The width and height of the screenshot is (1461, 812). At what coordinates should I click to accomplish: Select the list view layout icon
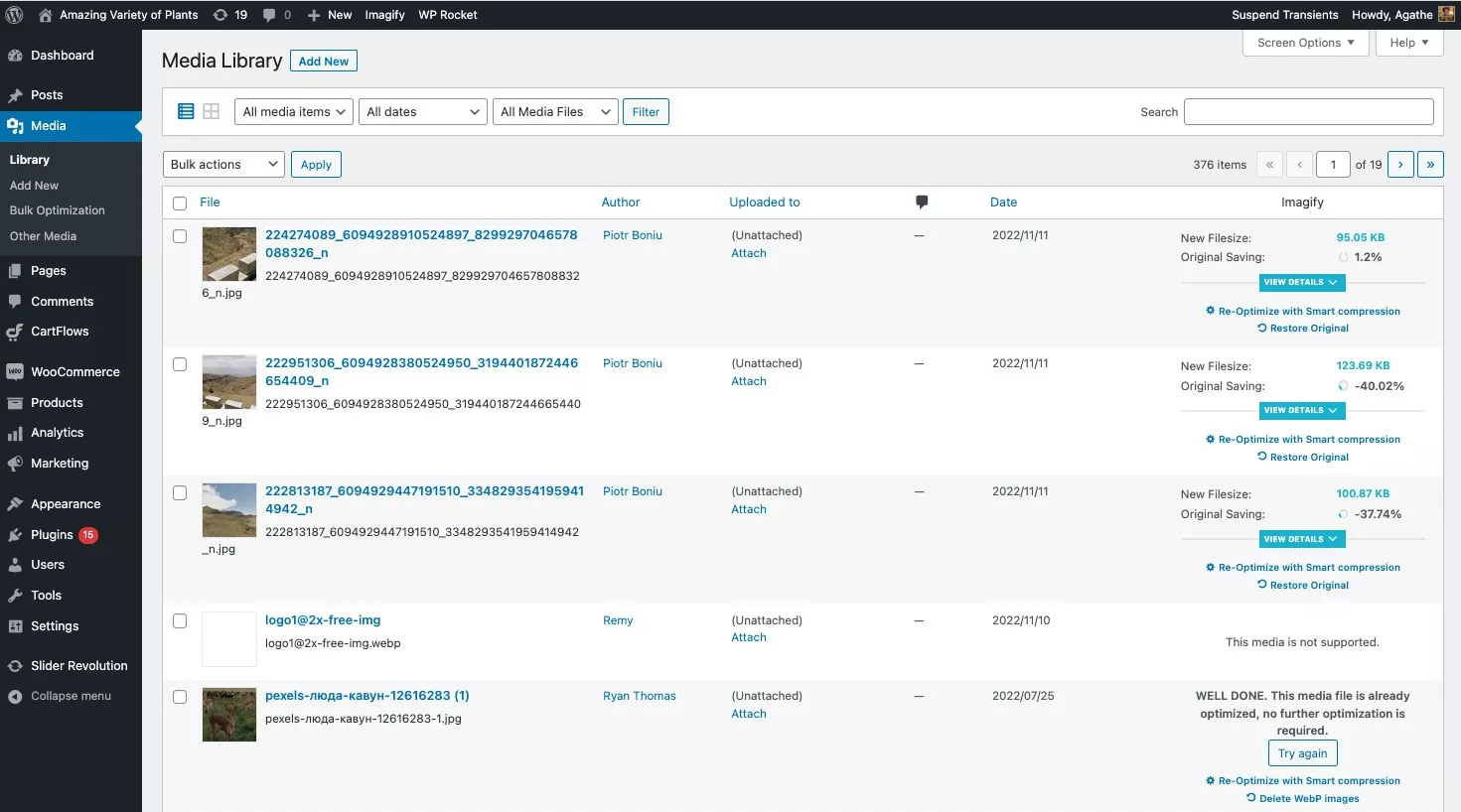[186, 111]
